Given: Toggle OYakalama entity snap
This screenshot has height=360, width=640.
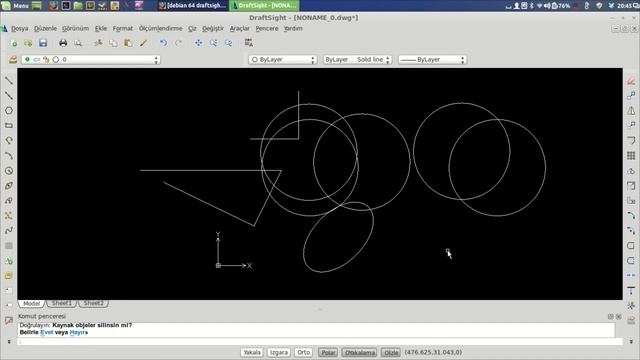Looking at the screenshot, I should [360, 352].
